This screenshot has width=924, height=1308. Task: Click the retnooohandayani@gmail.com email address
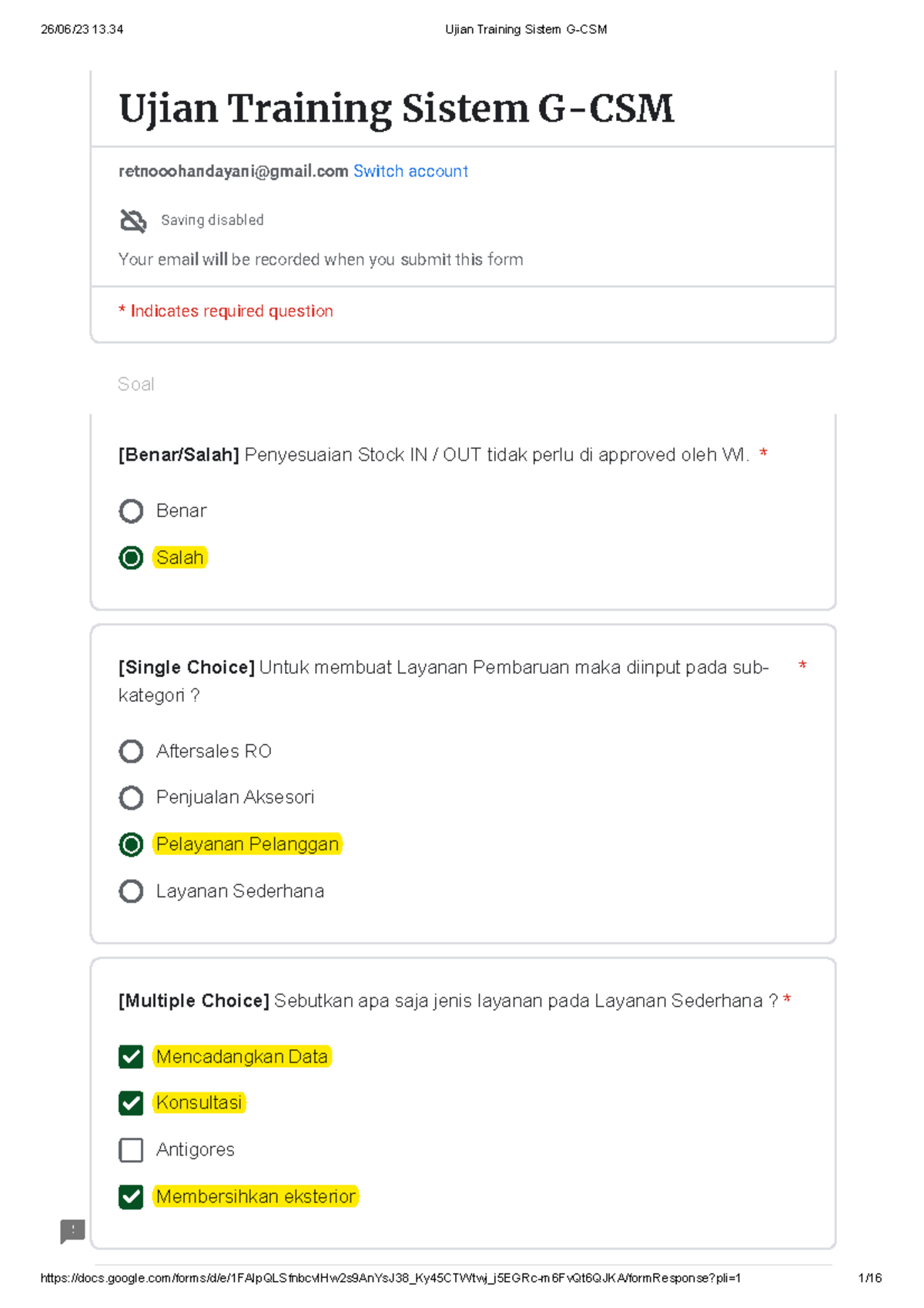(x=233, y=171)
